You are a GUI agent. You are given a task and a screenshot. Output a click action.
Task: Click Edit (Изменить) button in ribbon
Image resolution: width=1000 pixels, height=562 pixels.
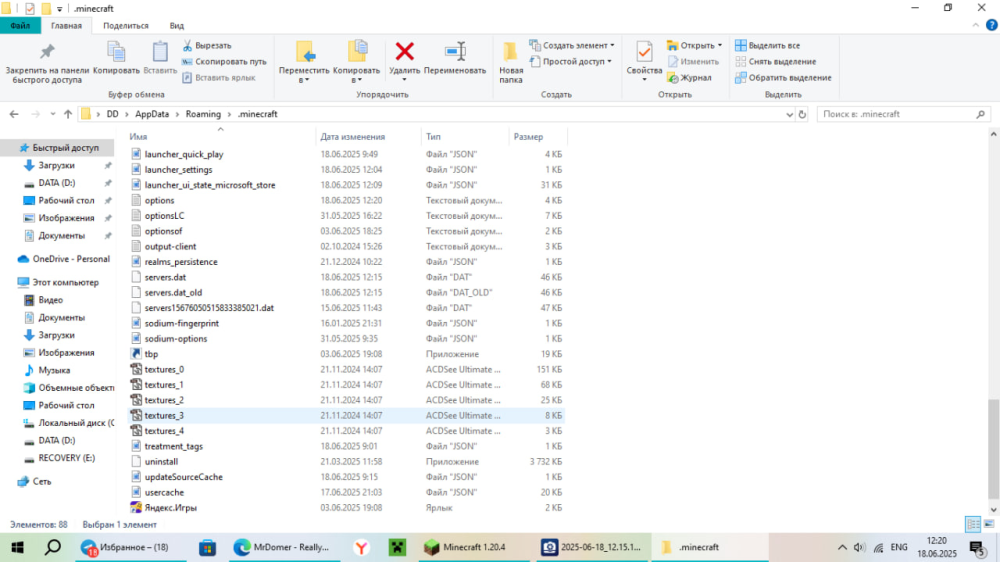pos(693,62)
